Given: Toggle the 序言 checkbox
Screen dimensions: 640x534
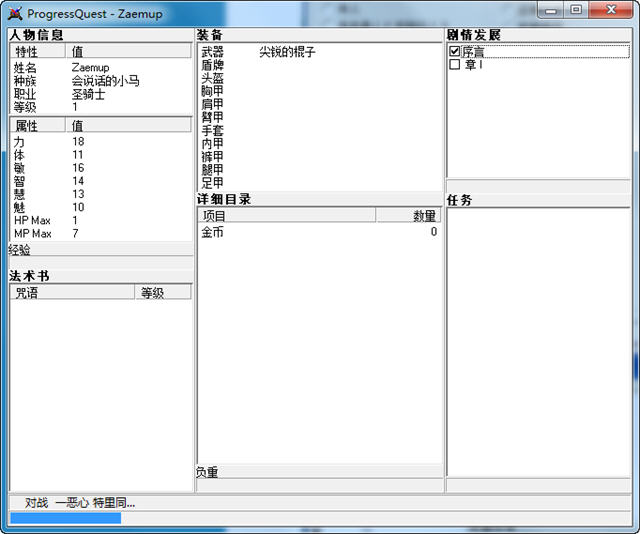Looking at the screenshot, I should [x=455, y=51].
